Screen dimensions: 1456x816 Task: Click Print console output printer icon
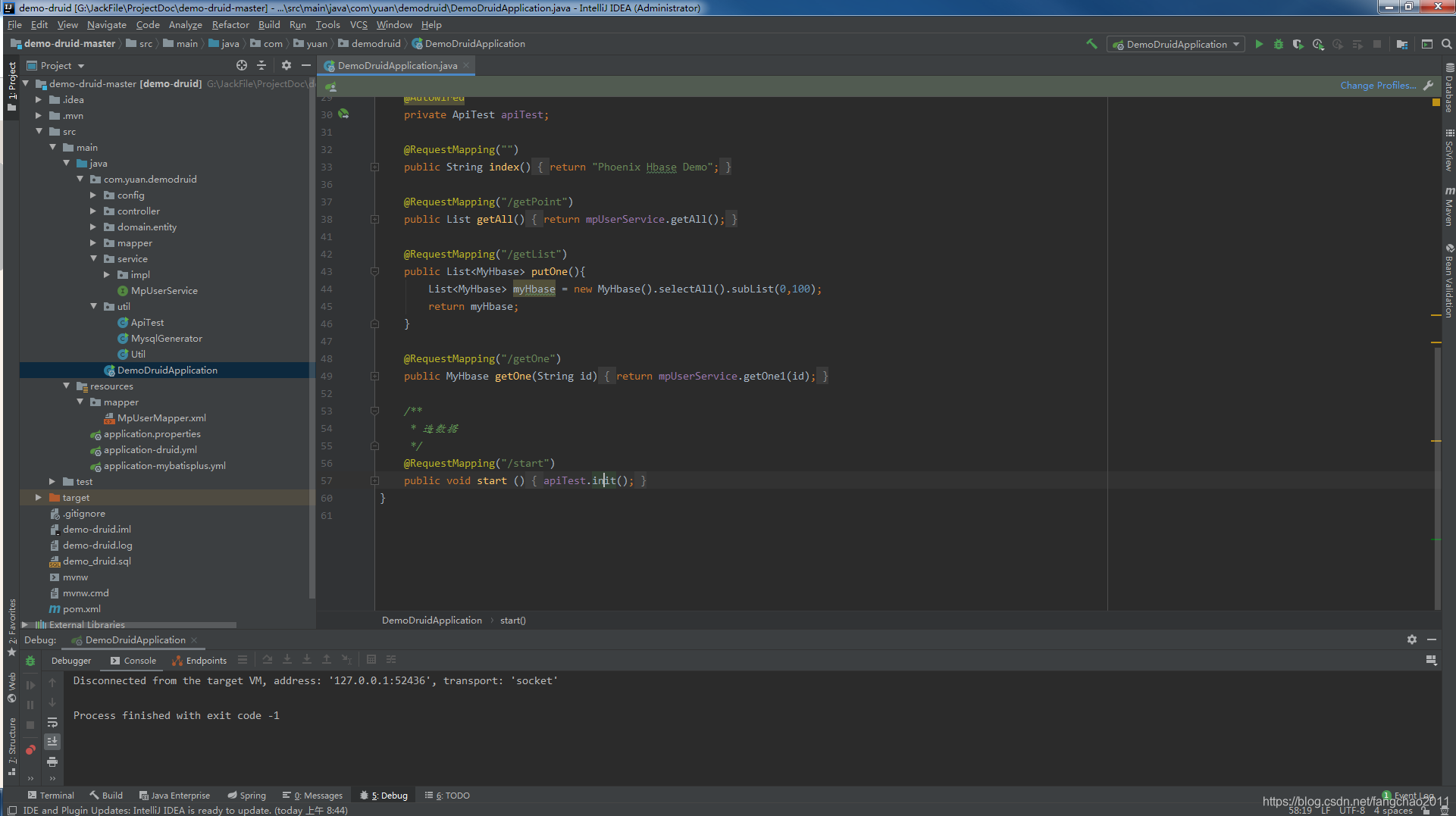pos(52,761)
